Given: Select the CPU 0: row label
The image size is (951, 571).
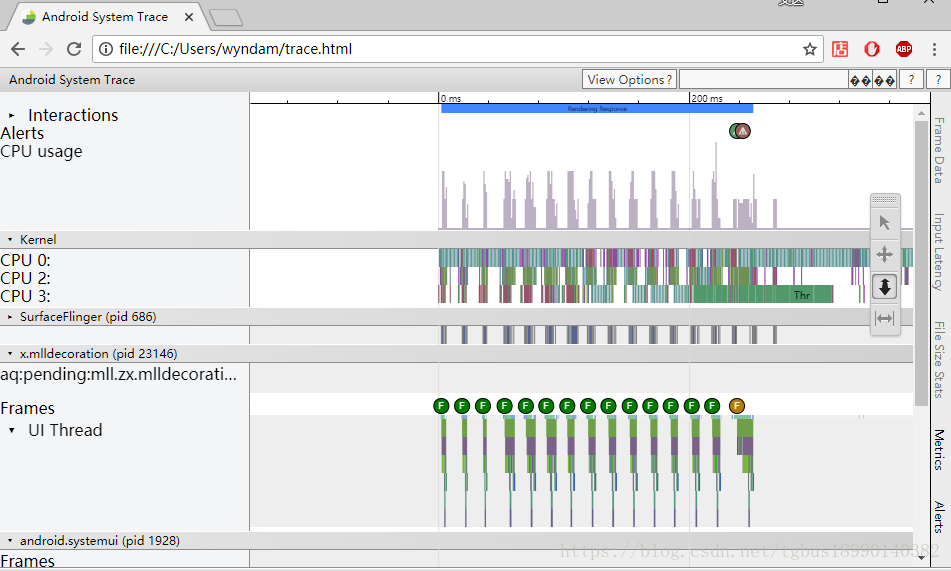Looking at the screenshot, I should pyautogui.click(x=25, y=260).
